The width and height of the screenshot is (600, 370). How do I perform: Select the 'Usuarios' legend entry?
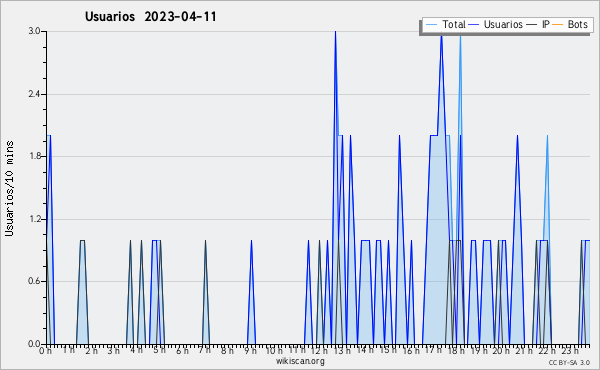click(496, 25)
